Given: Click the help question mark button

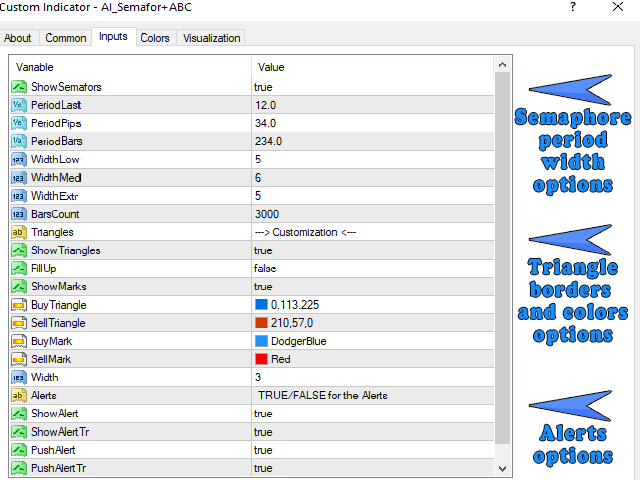Looking at the screenshot, I should (573, 8).
